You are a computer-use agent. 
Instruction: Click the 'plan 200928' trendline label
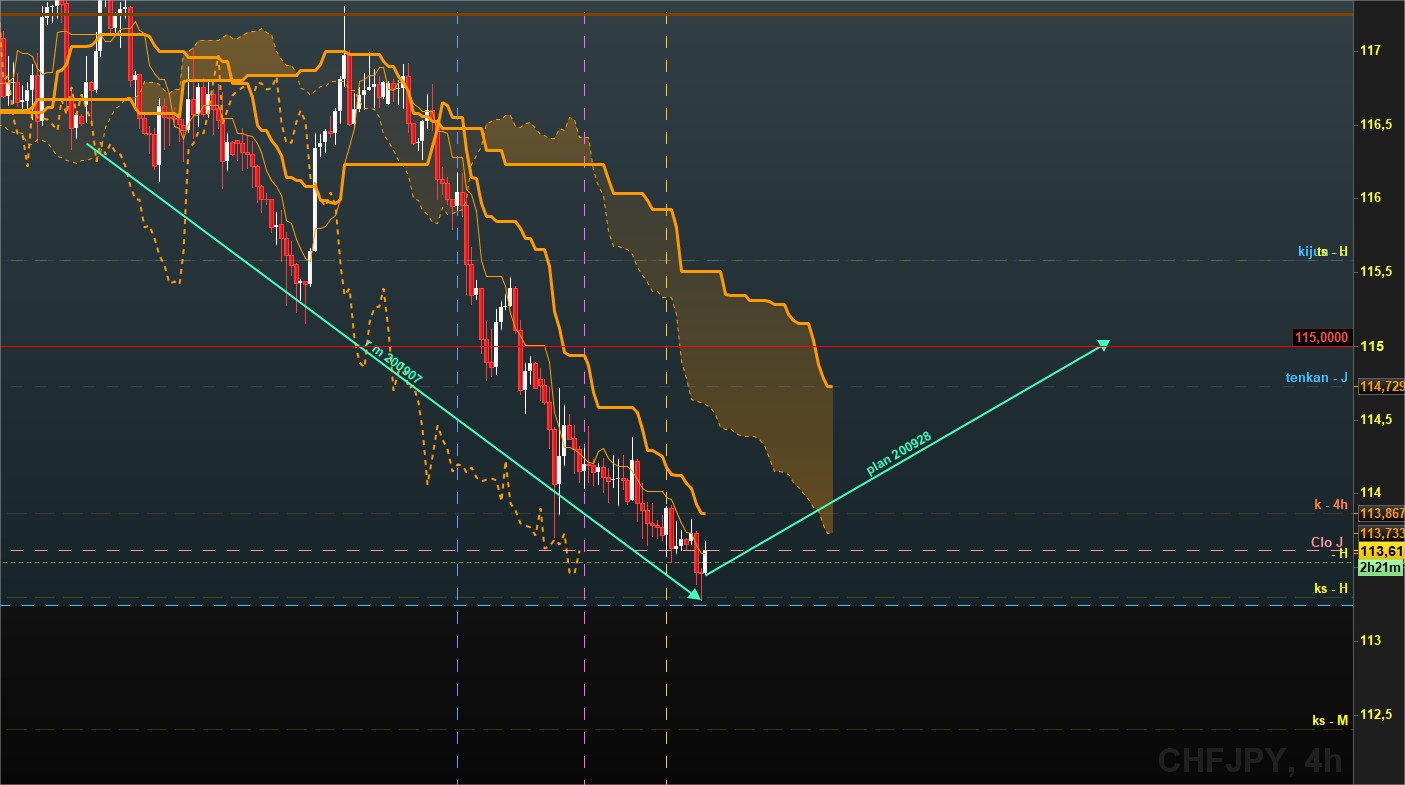pos(899,454)
